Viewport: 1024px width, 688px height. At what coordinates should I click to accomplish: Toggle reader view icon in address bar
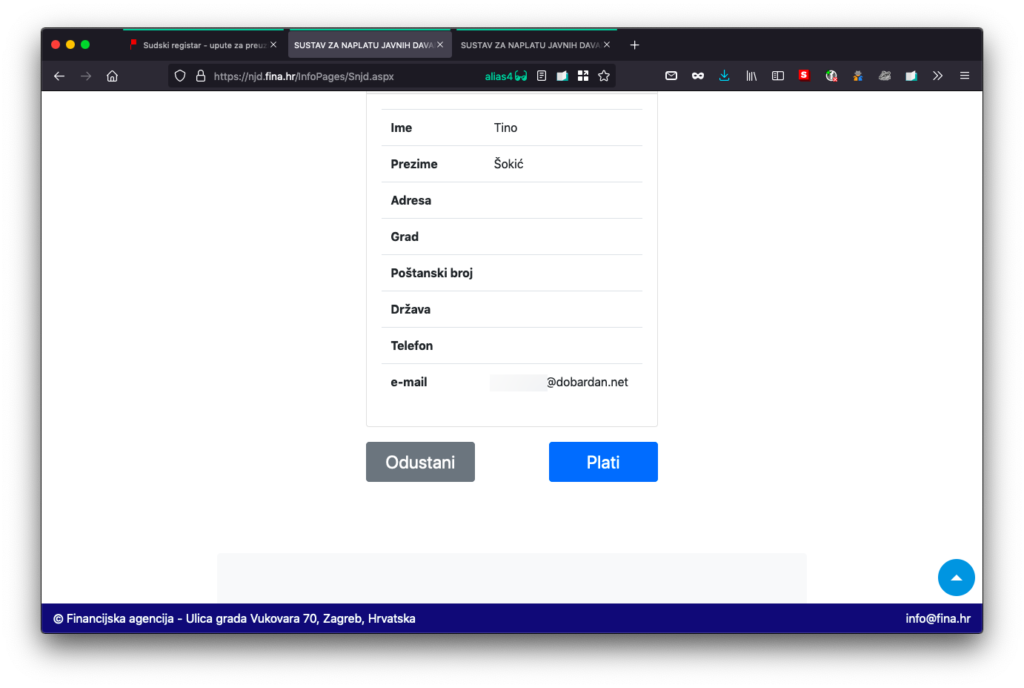tap(542, 76)
